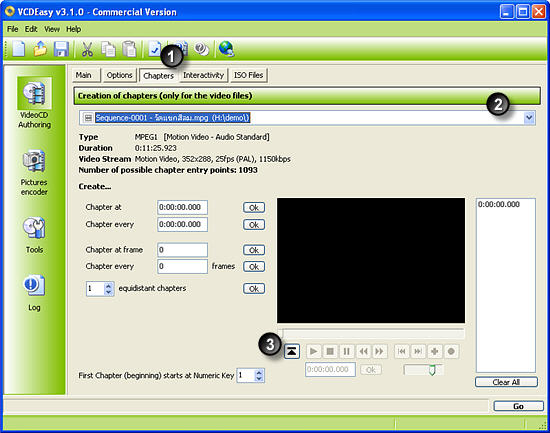Click the Go button

(x=518, y=406)
